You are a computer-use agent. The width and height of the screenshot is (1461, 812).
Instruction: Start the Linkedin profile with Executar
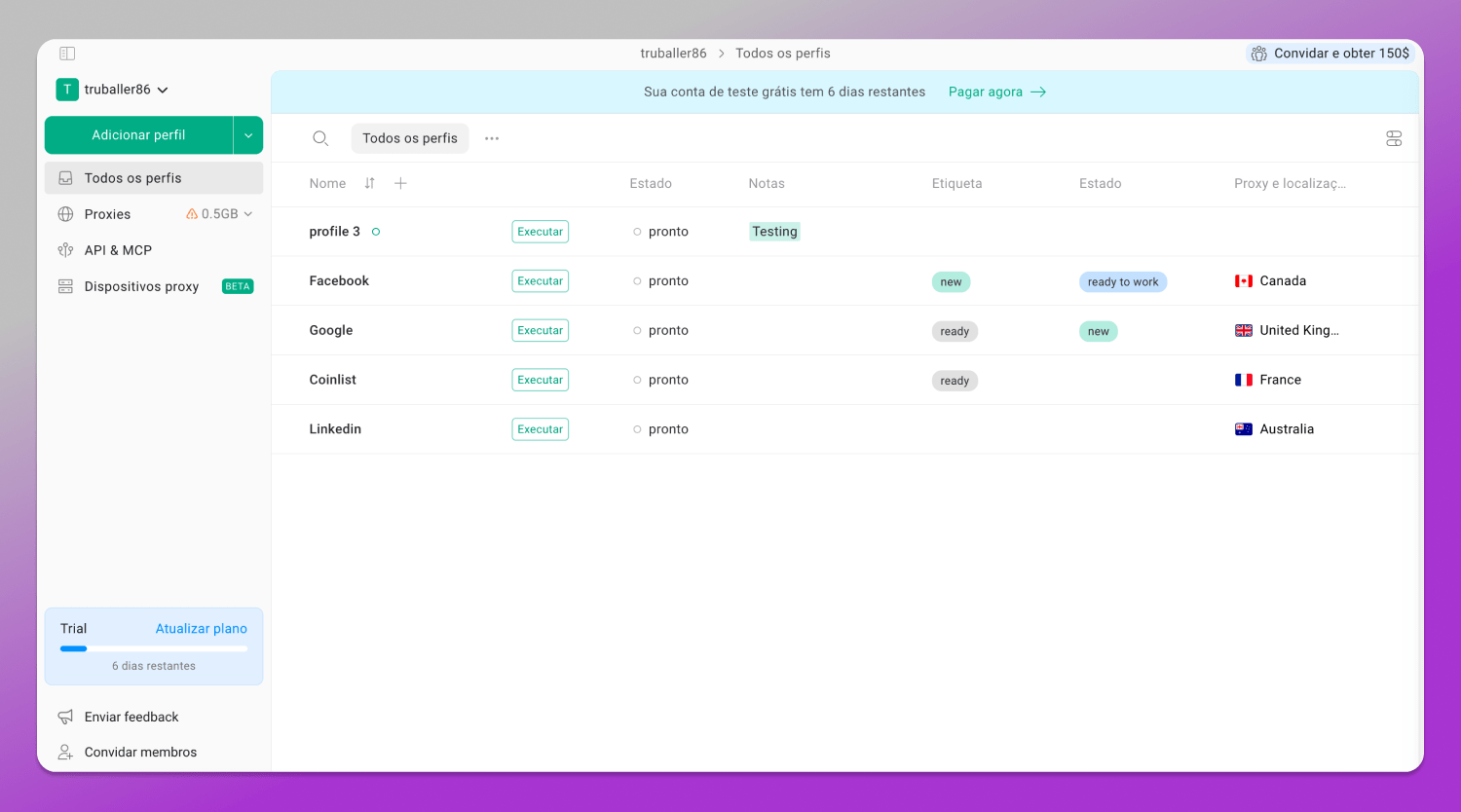click(541, 429)
